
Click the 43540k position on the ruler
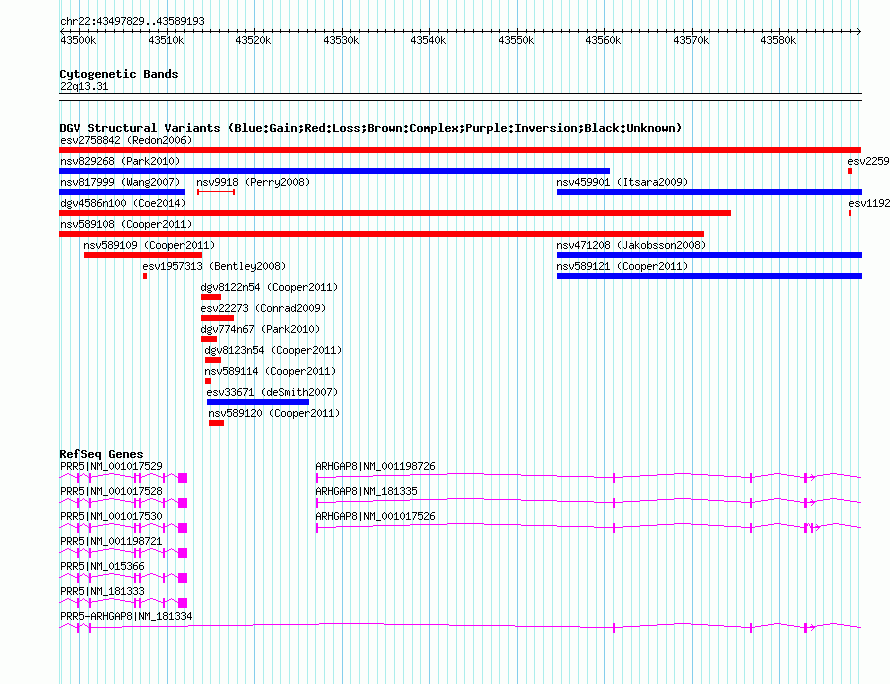428,40
